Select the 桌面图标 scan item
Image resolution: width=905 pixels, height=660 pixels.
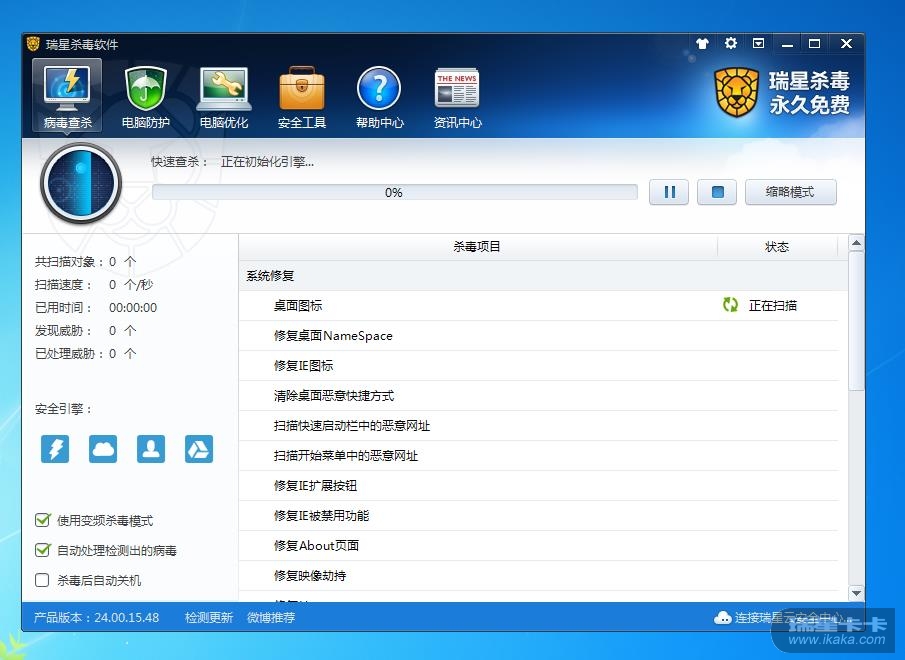click(538, 306)
